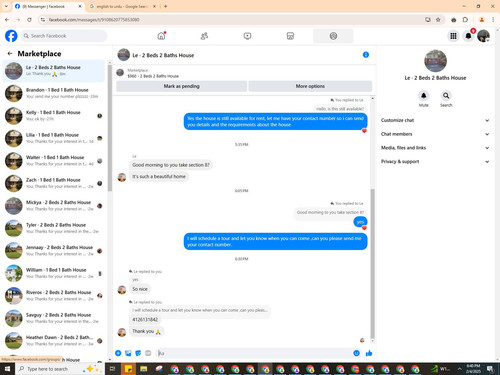Open Windows Start menu
500x375 pixels.
coord(7,369)
